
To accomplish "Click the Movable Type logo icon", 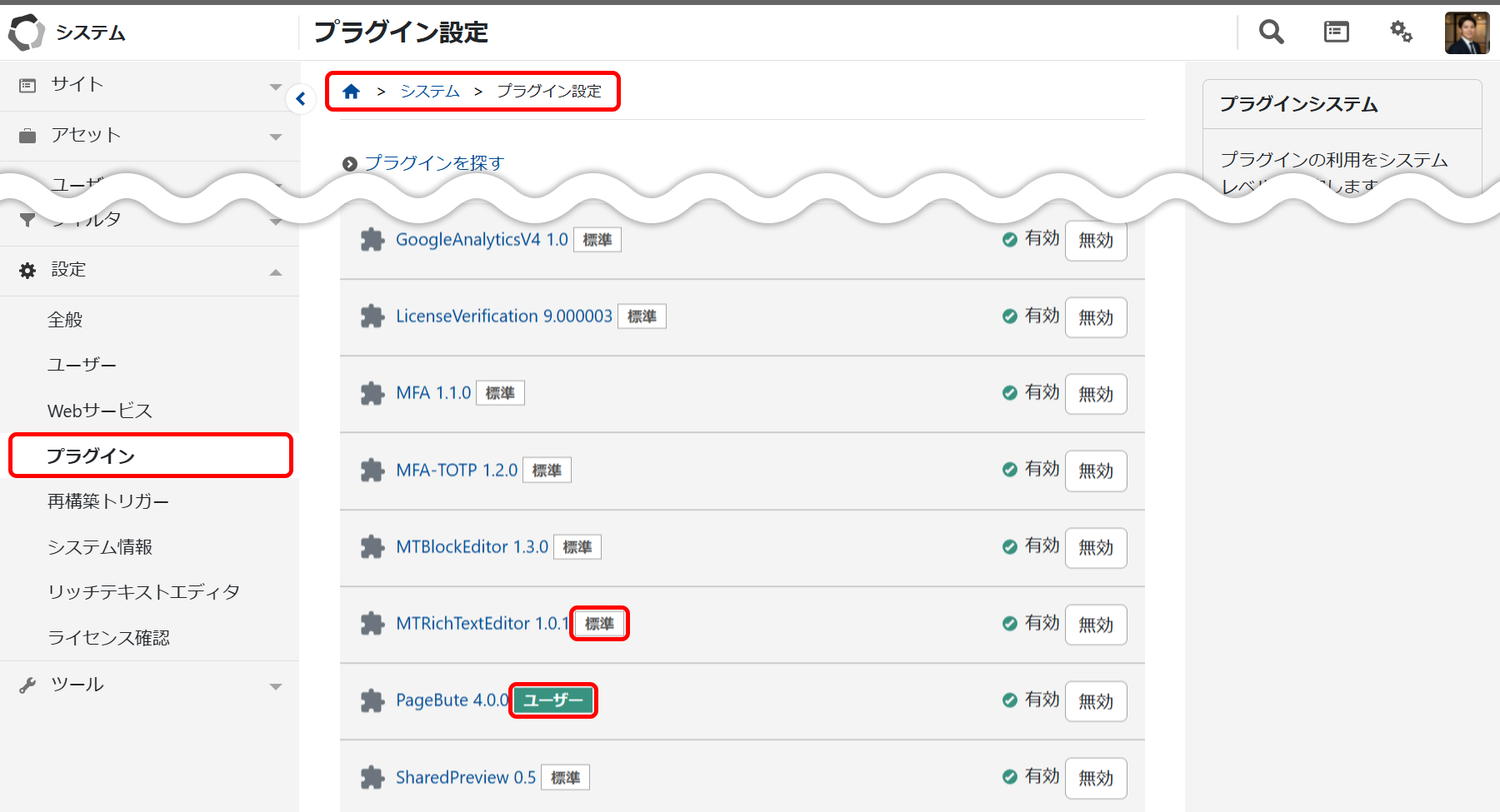I will click(x=26, y=32).
